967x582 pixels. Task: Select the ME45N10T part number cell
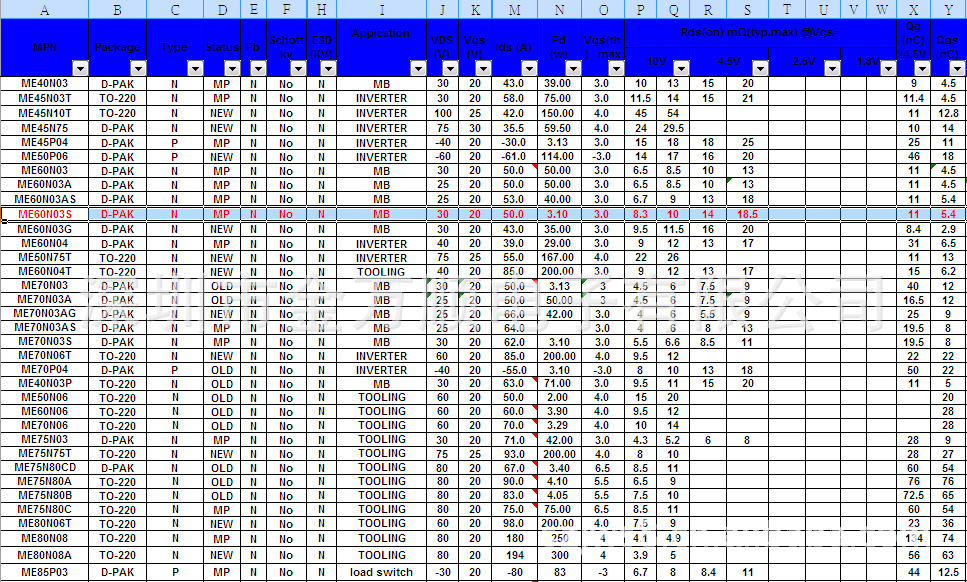click(x=45, y=113)
